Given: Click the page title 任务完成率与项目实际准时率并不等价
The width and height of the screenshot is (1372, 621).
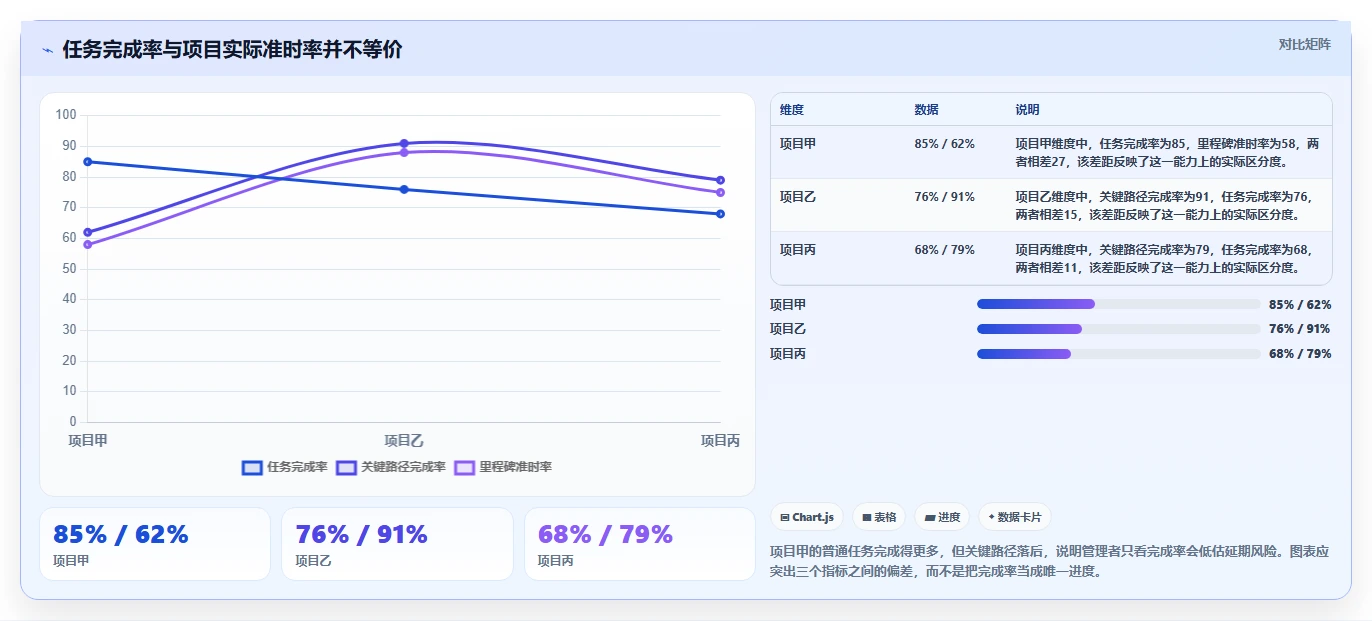Looking at the screenshot, I should click(232, 50).
